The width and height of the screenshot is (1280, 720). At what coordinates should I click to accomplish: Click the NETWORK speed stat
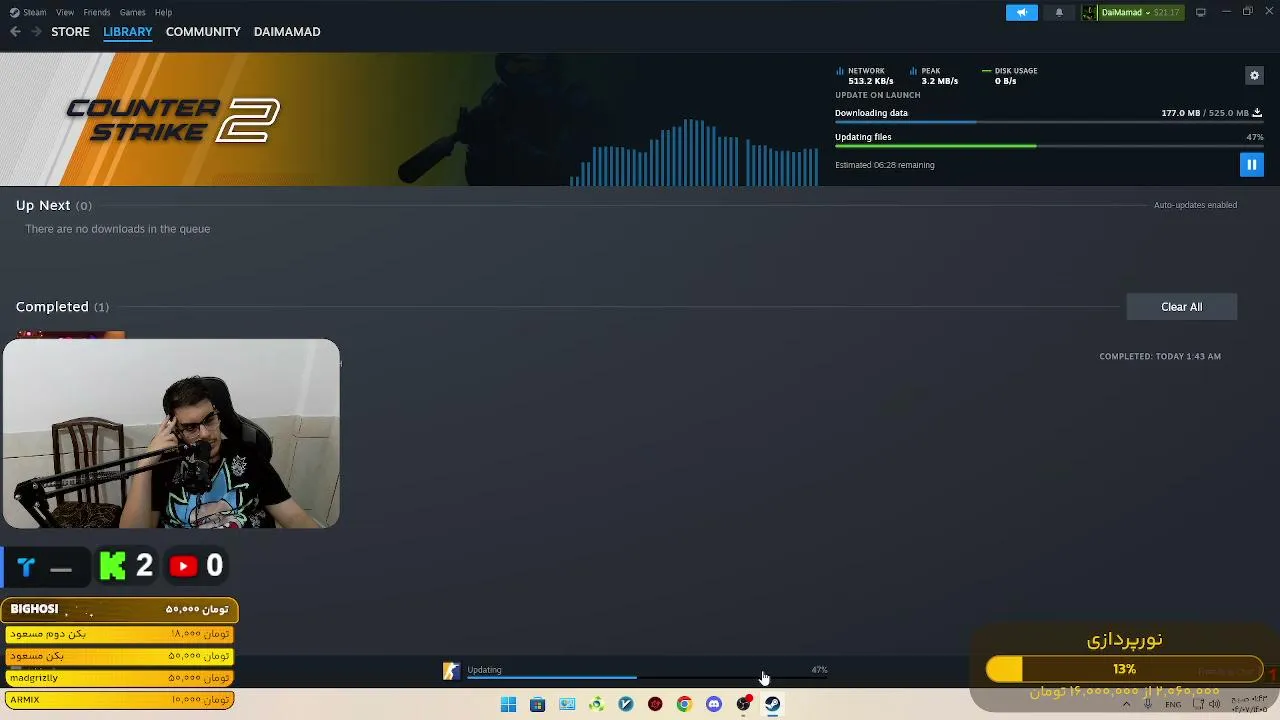pyautogui.click(x=865, y=76)
